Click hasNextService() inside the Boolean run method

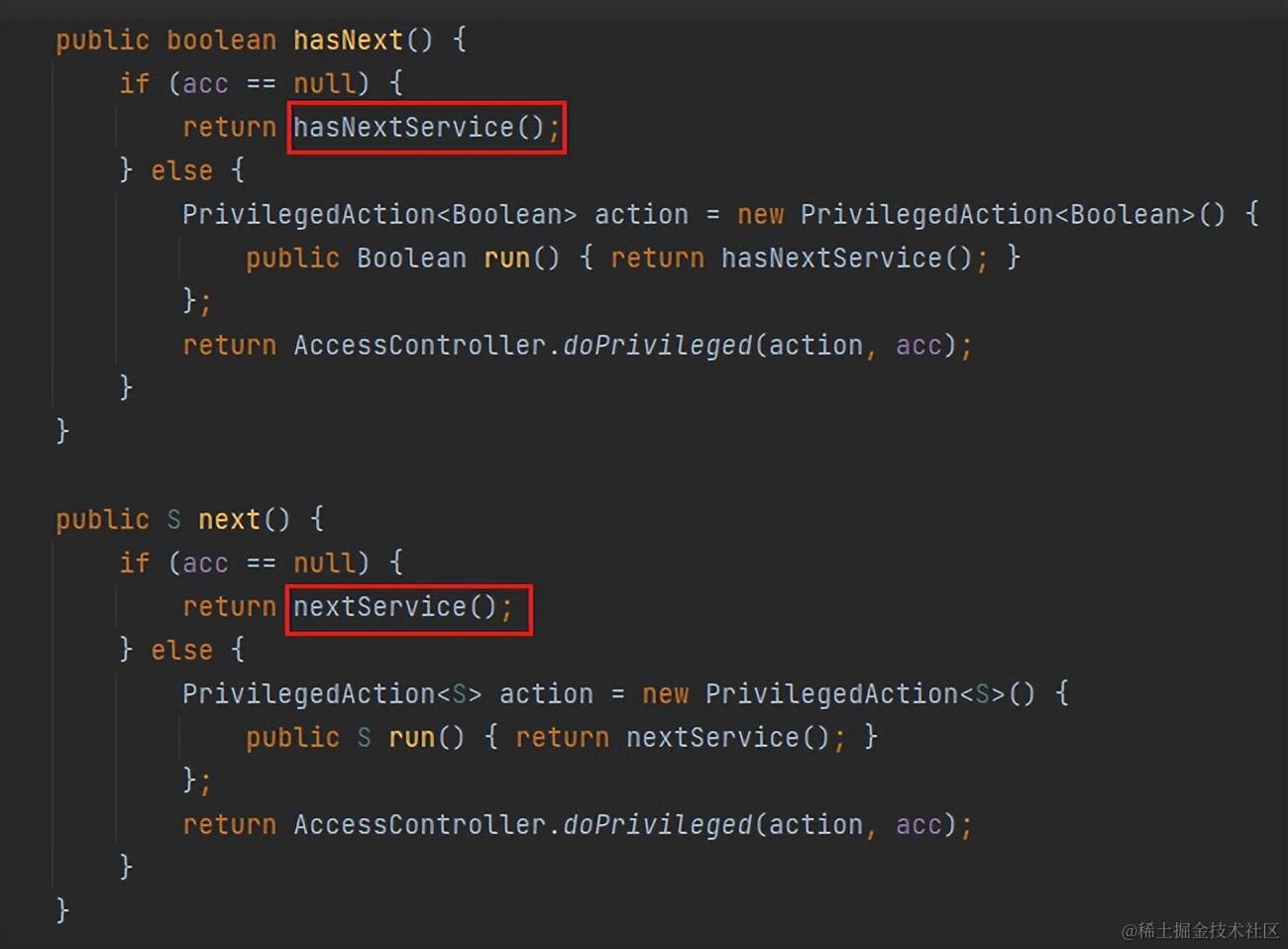(847, 259)
